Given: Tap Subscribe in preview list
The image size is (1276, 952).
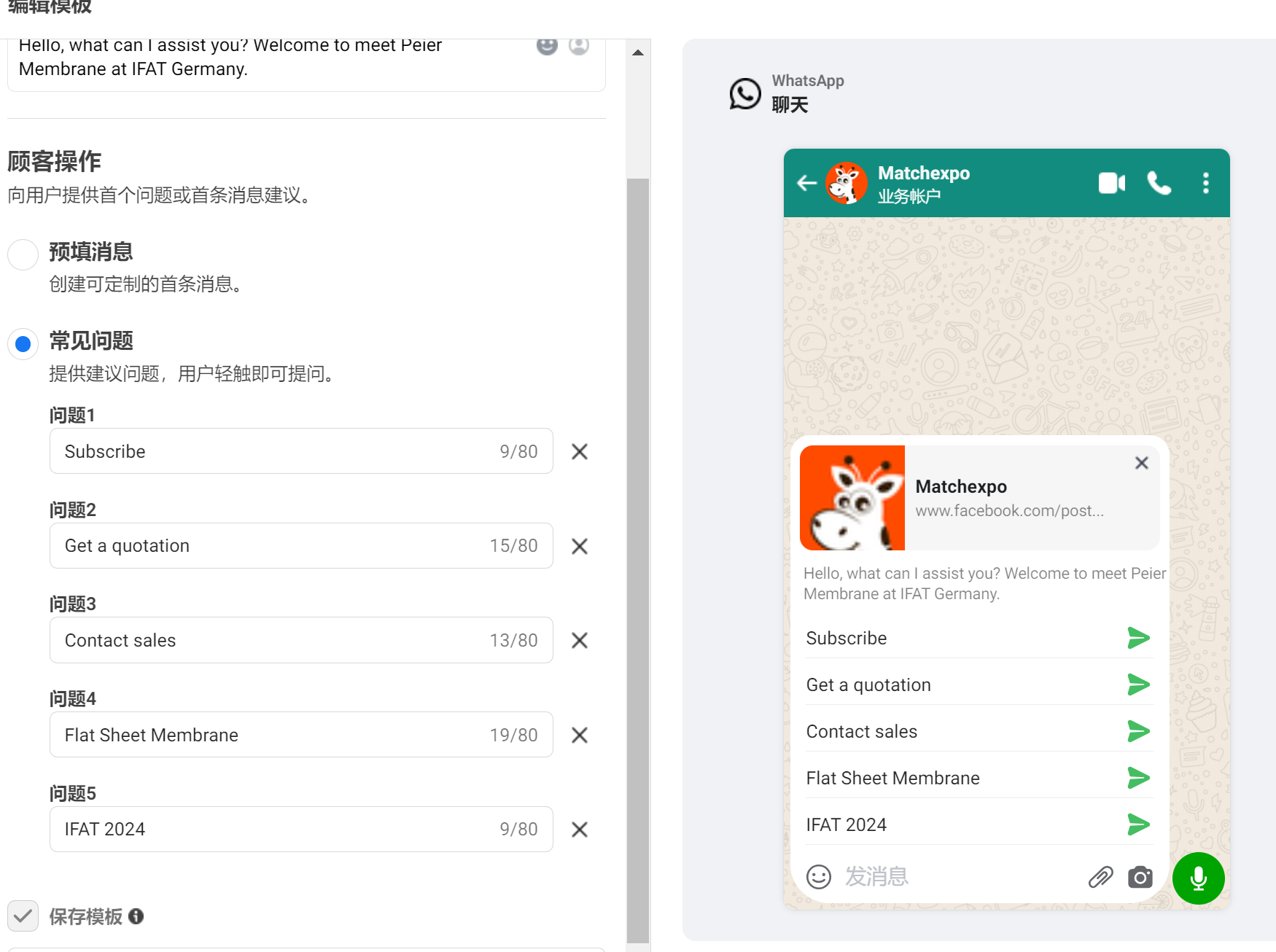Looking at the screenshot, I should (x=847, y=638).
